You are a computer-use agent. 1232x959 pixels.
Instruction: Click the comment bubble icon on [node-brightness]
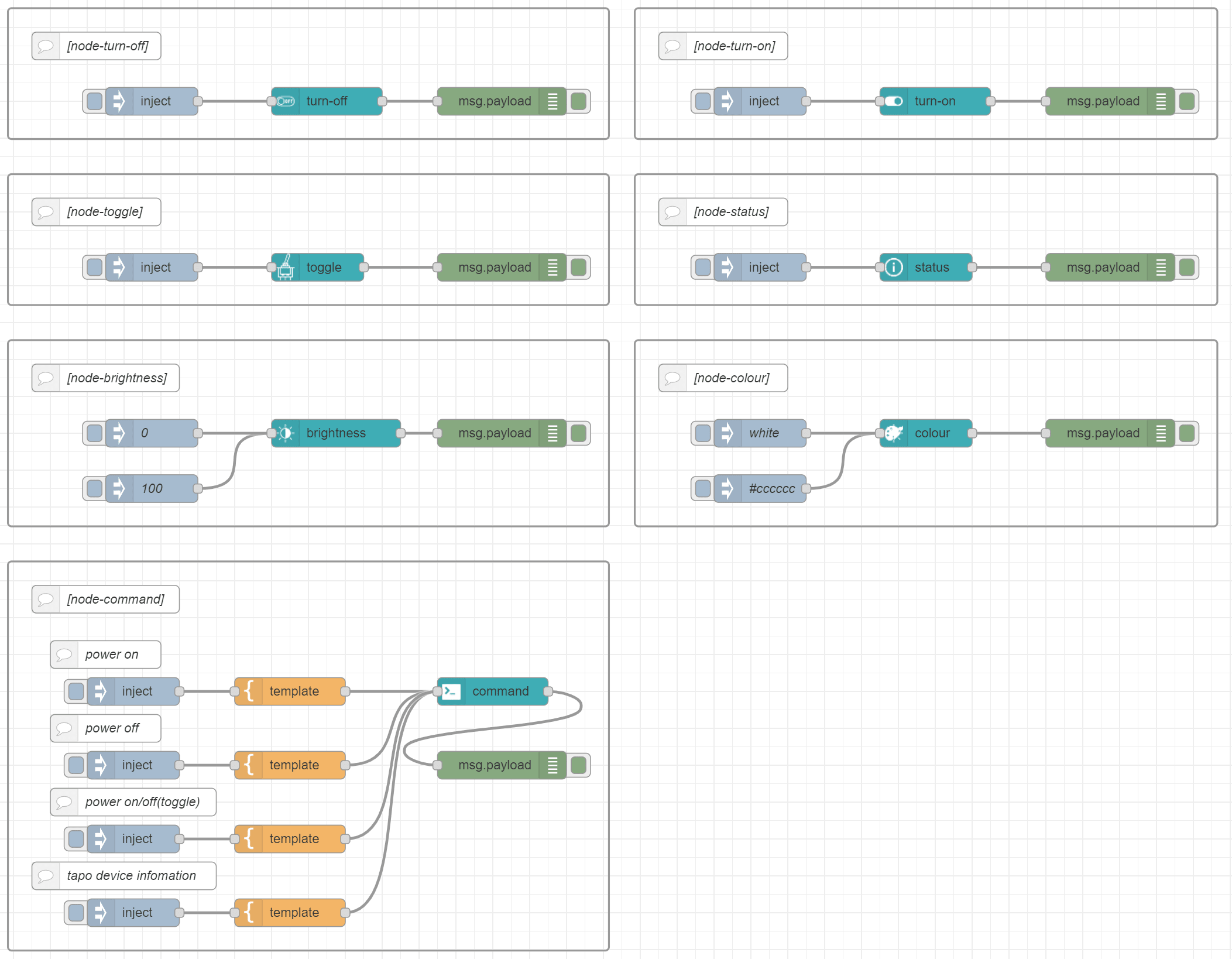pyautogui.click(x=45, y=378)
